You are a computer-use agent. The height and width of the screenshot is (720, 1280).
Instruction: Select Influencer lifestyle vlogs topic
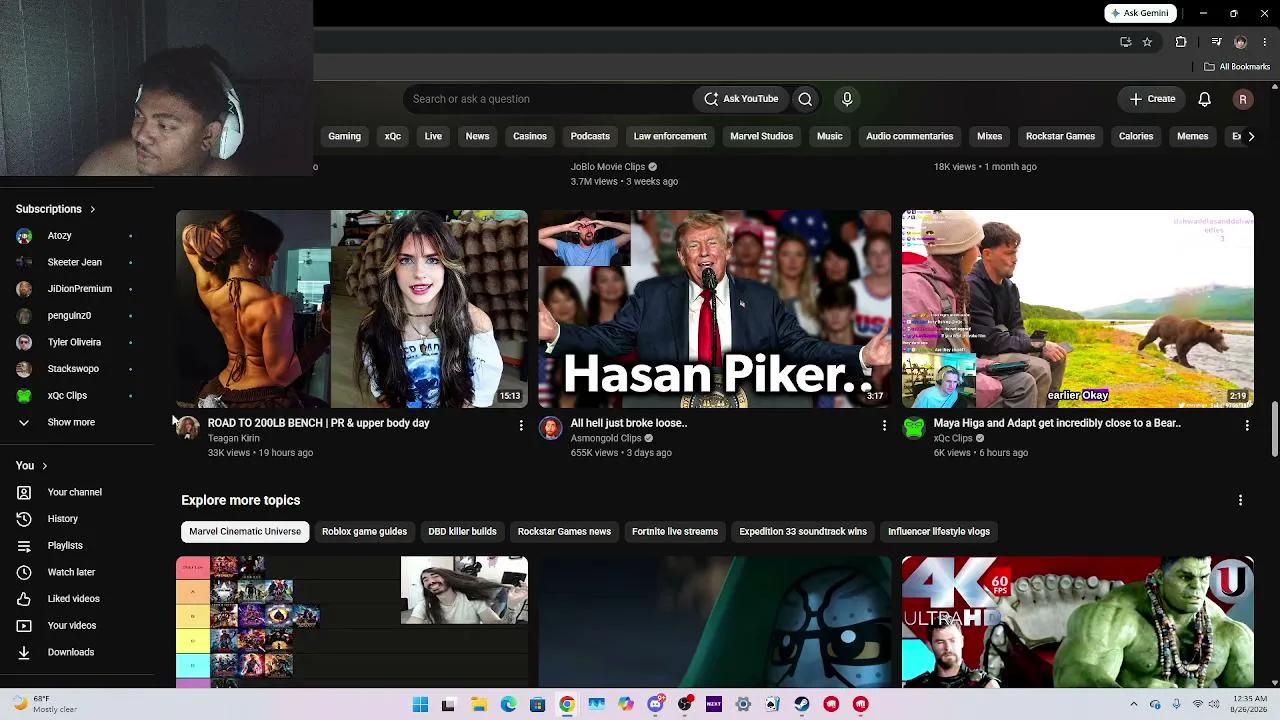(x=939, y=532)
